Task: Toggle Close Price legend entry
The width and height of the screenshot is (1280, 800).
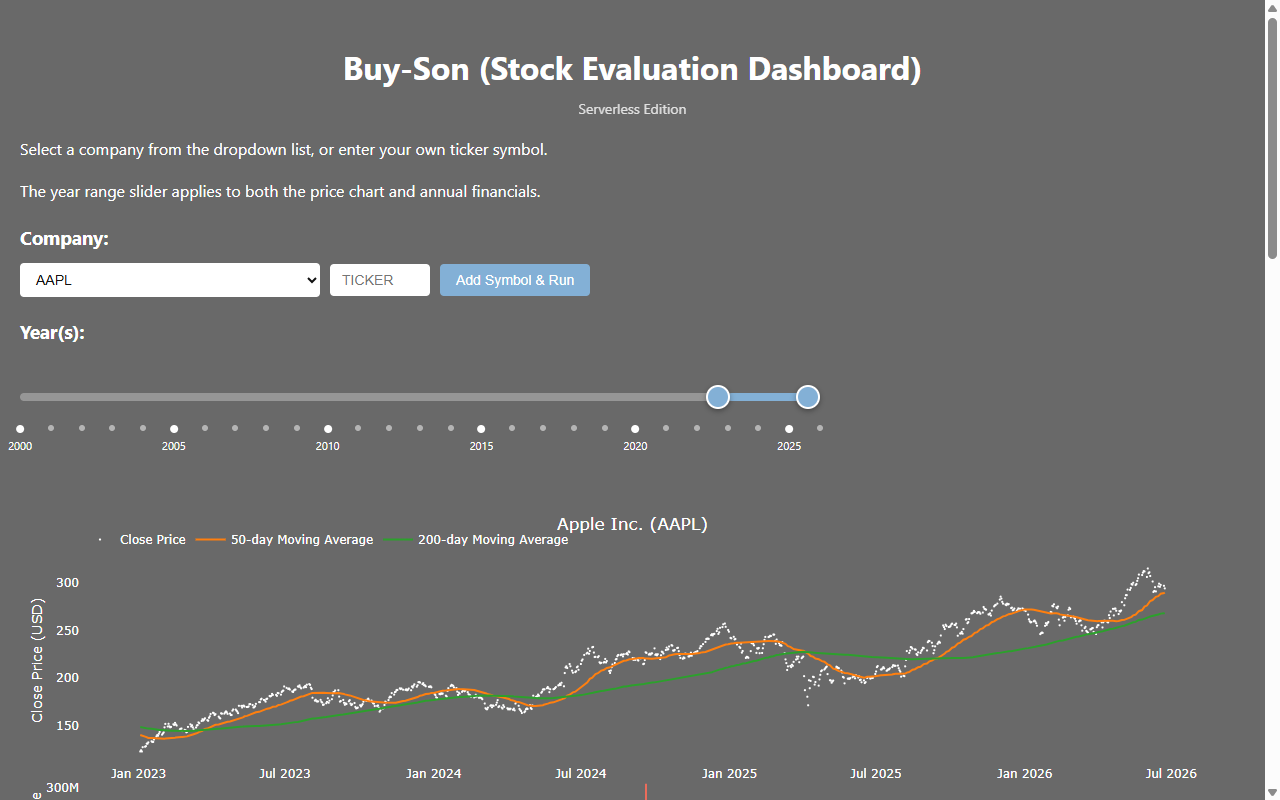Action: pos(140,539)
